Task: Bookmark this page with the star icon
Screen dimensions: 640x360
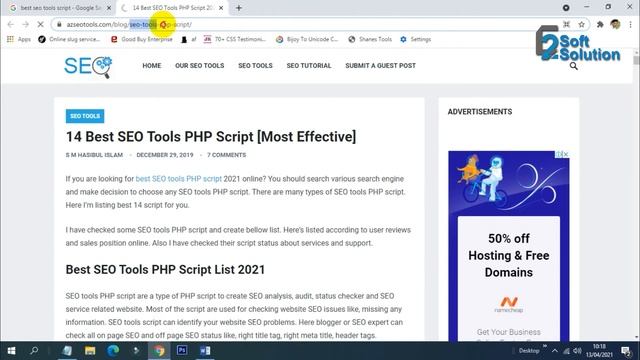Action: (581, 24)
